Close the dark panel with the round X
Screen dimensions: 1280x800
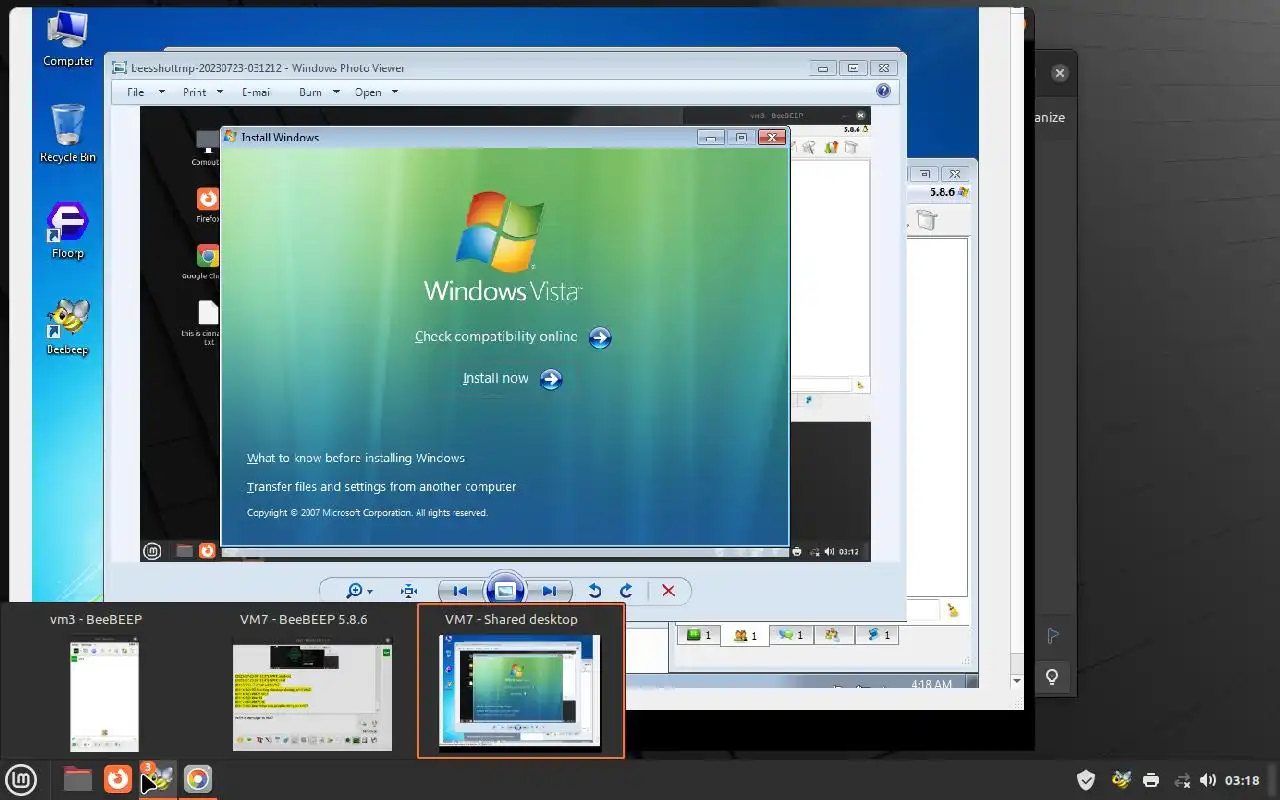(1060, 73)
